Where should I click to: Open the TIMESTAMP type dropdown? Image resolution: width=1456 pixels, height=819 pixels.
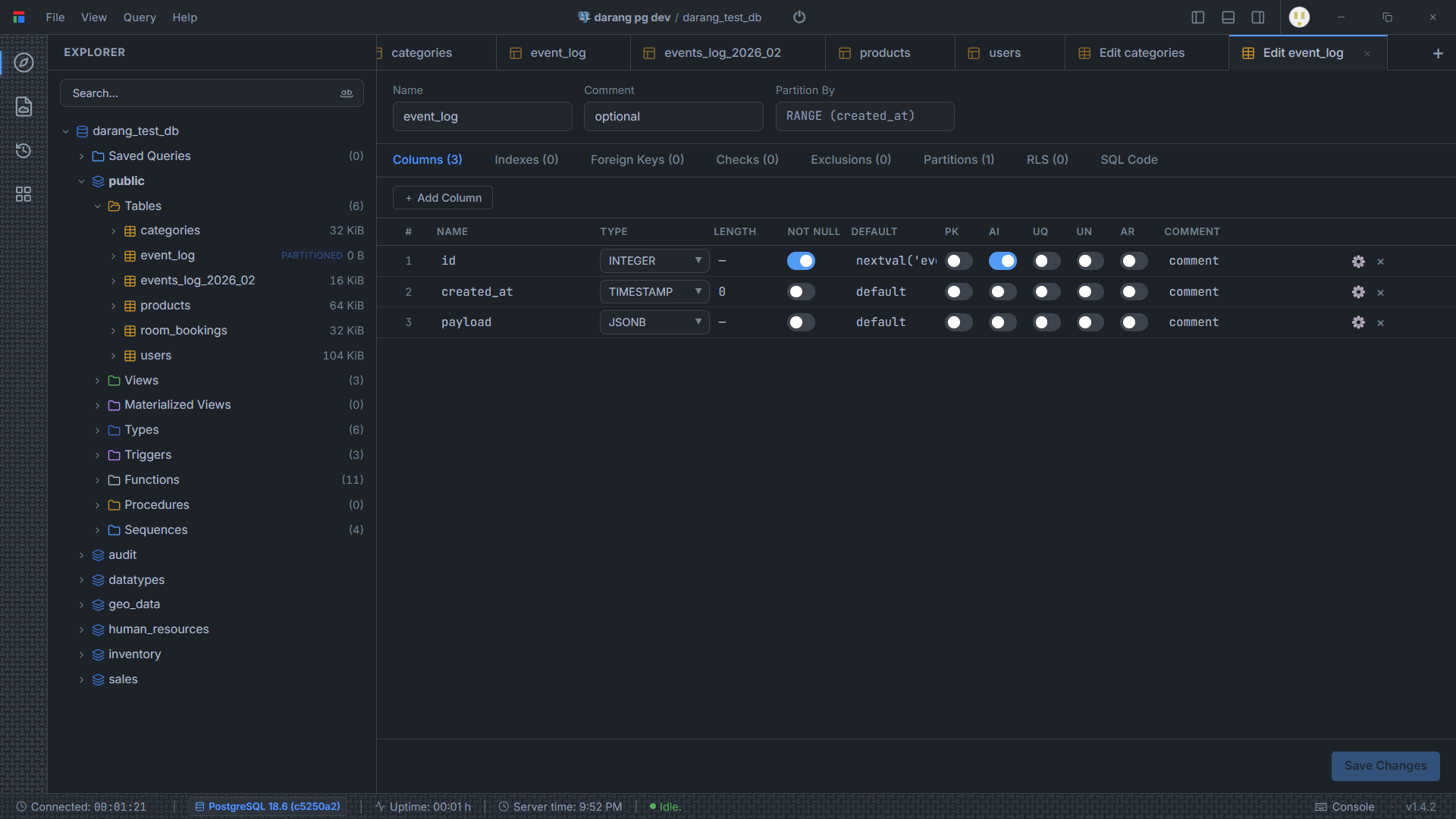tap(654, 292)
